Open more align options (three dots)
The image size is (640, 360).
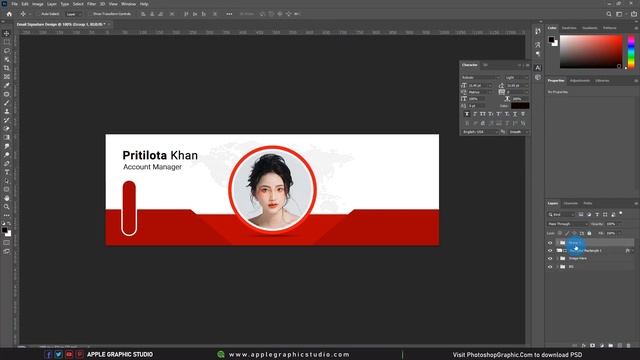[229, 14]
